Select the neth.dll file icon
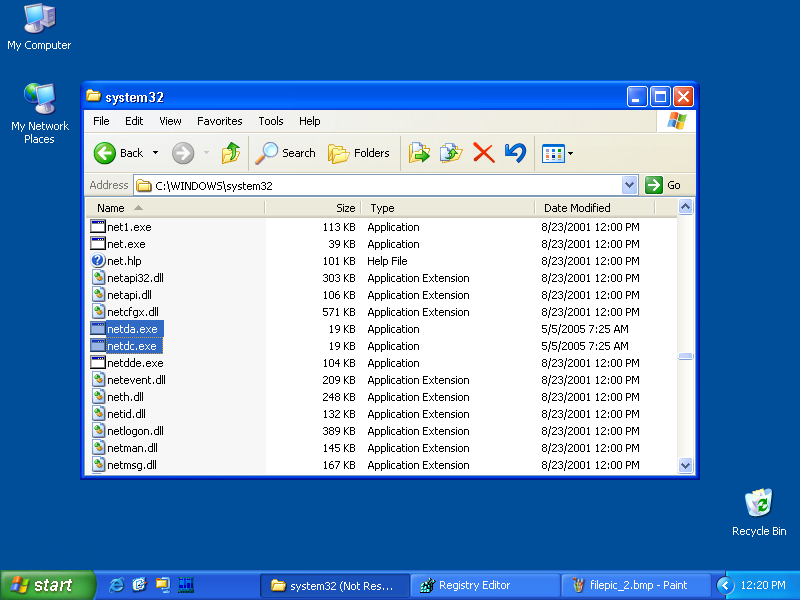This screenshot has width=800, height=600. [98, 396]
